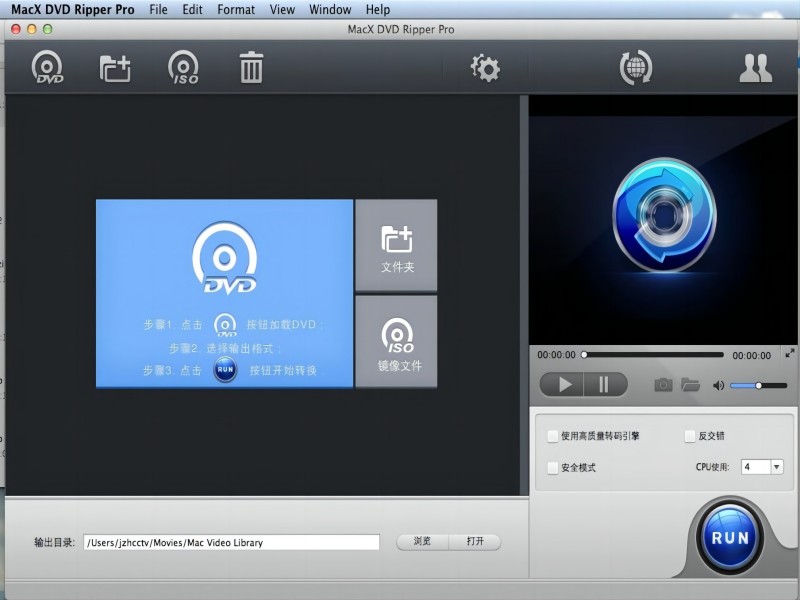Click the trash delete icon
This screenshot has height=600, width=800.
(252, 67)
